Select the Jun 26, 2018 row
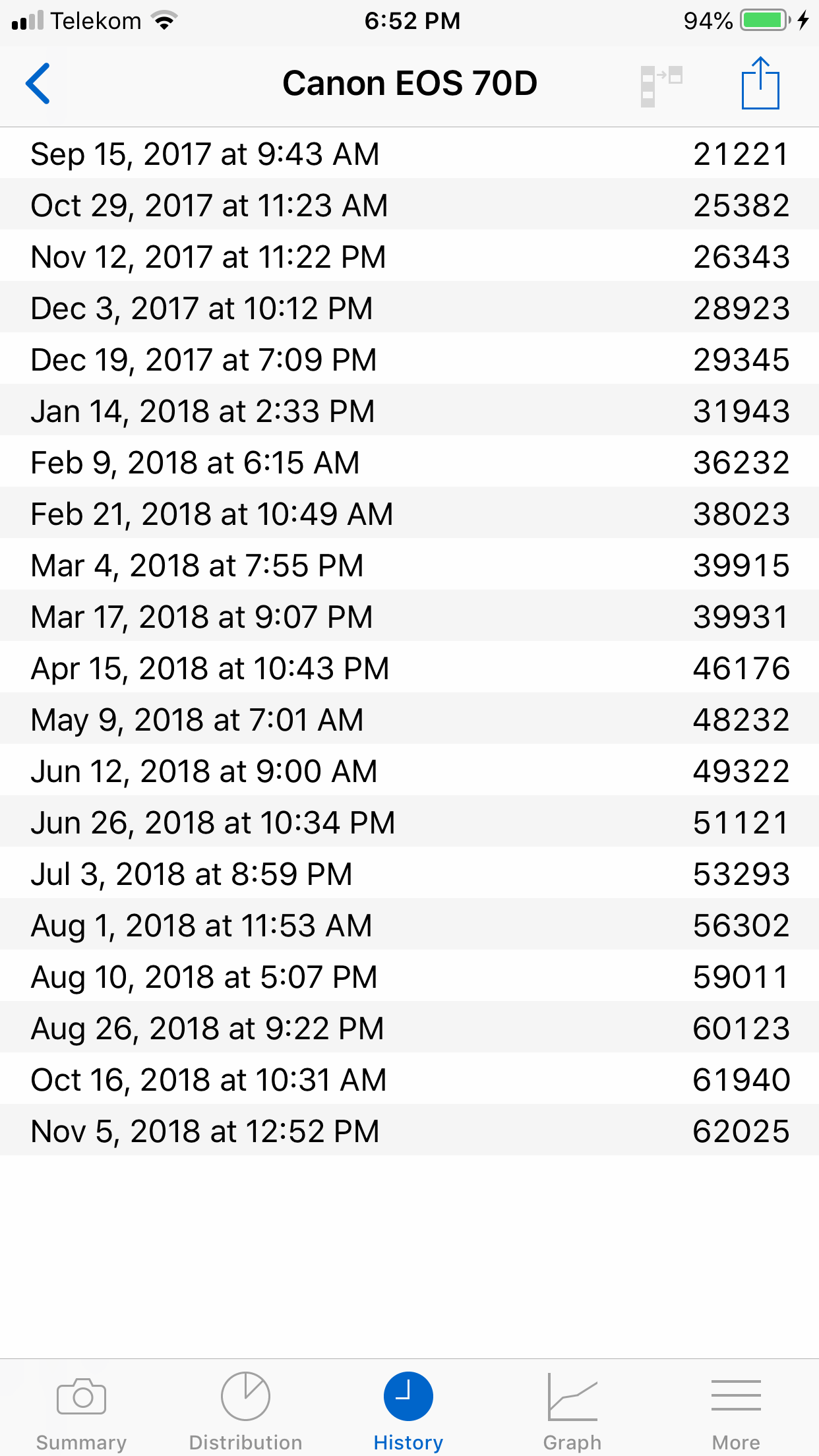This screenshot has width=819, height=1456. [409, 822]
